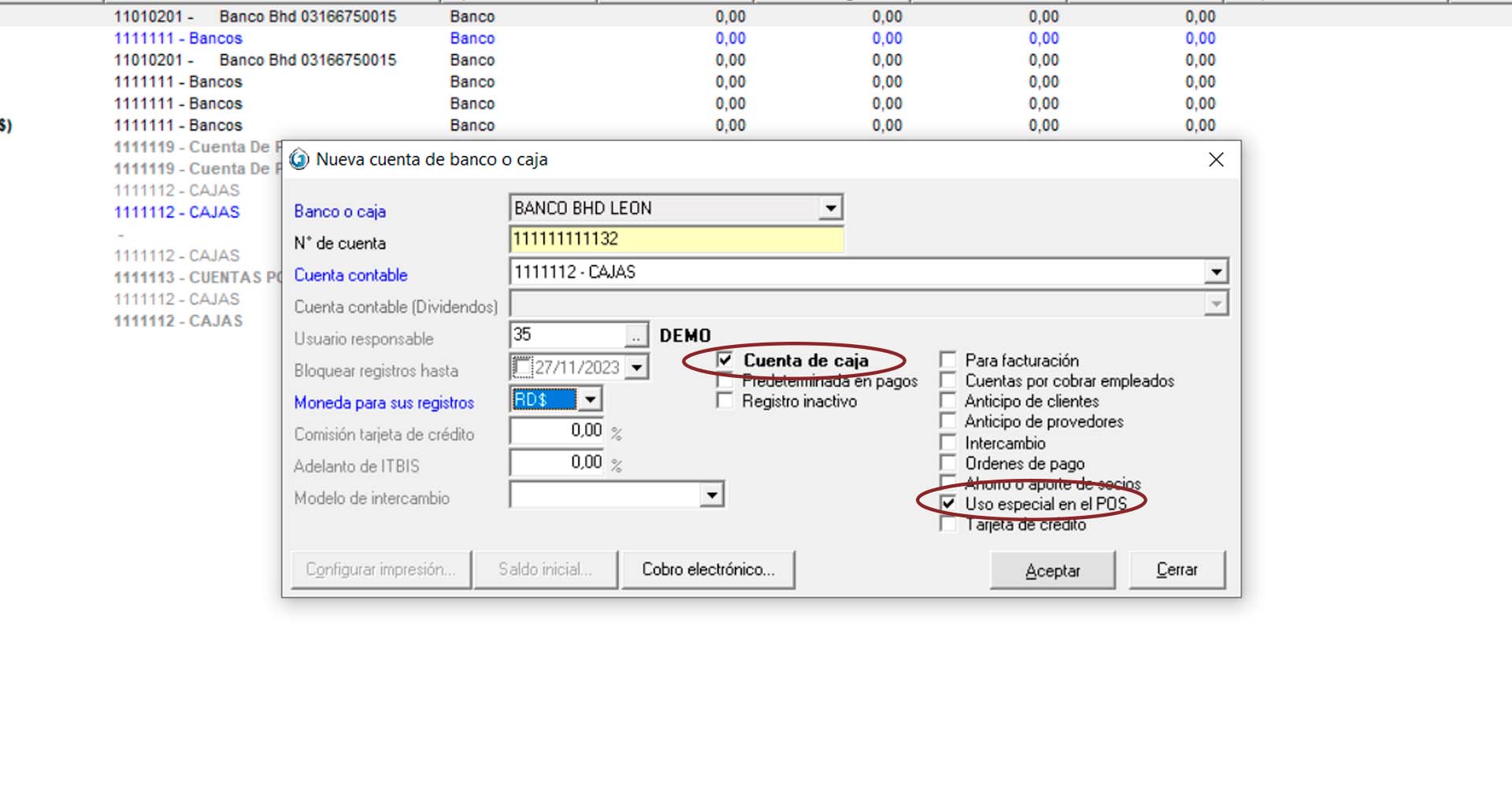Click the Cerrar button
Viewport: 1512px width, 793px height.
pos(1177,570)
